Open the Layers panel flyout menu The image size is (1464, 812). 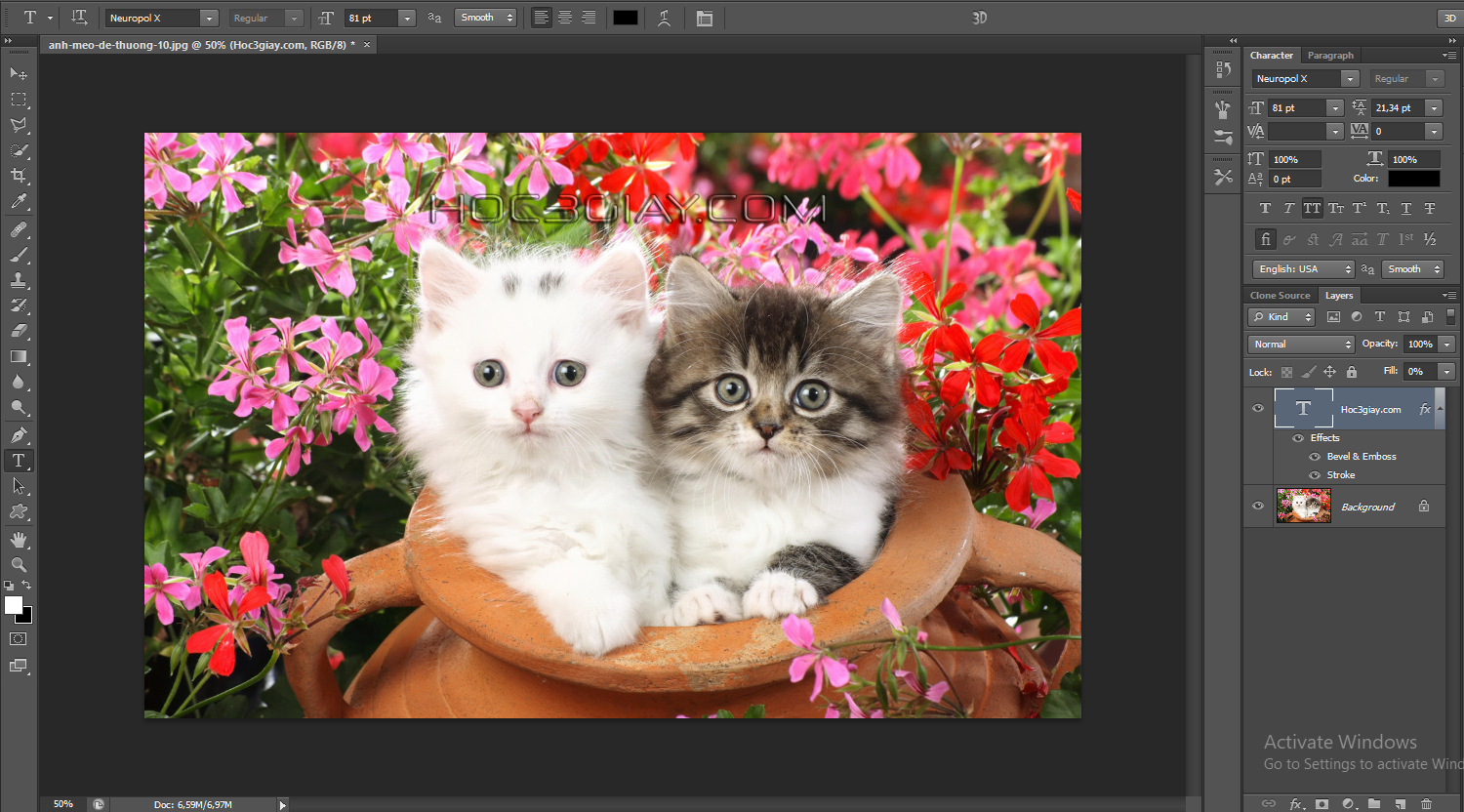point(1449,296)
